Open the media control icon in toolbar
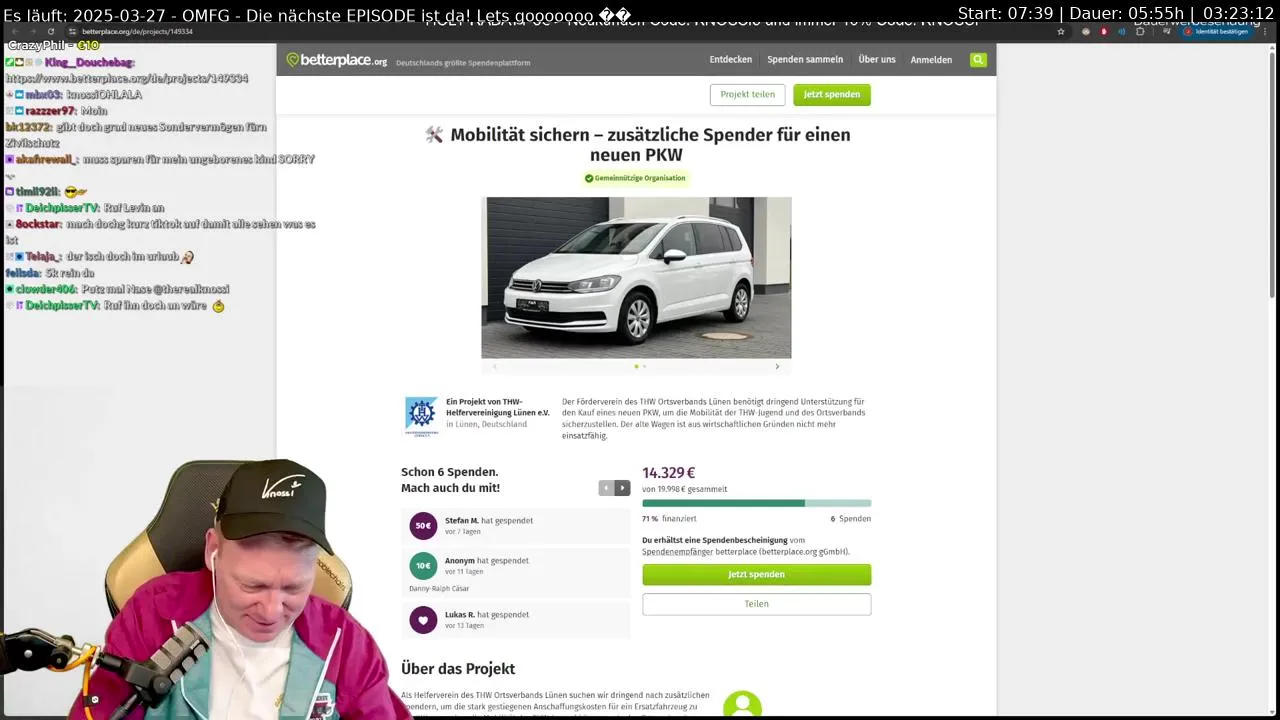 (x=1166, y=31)
